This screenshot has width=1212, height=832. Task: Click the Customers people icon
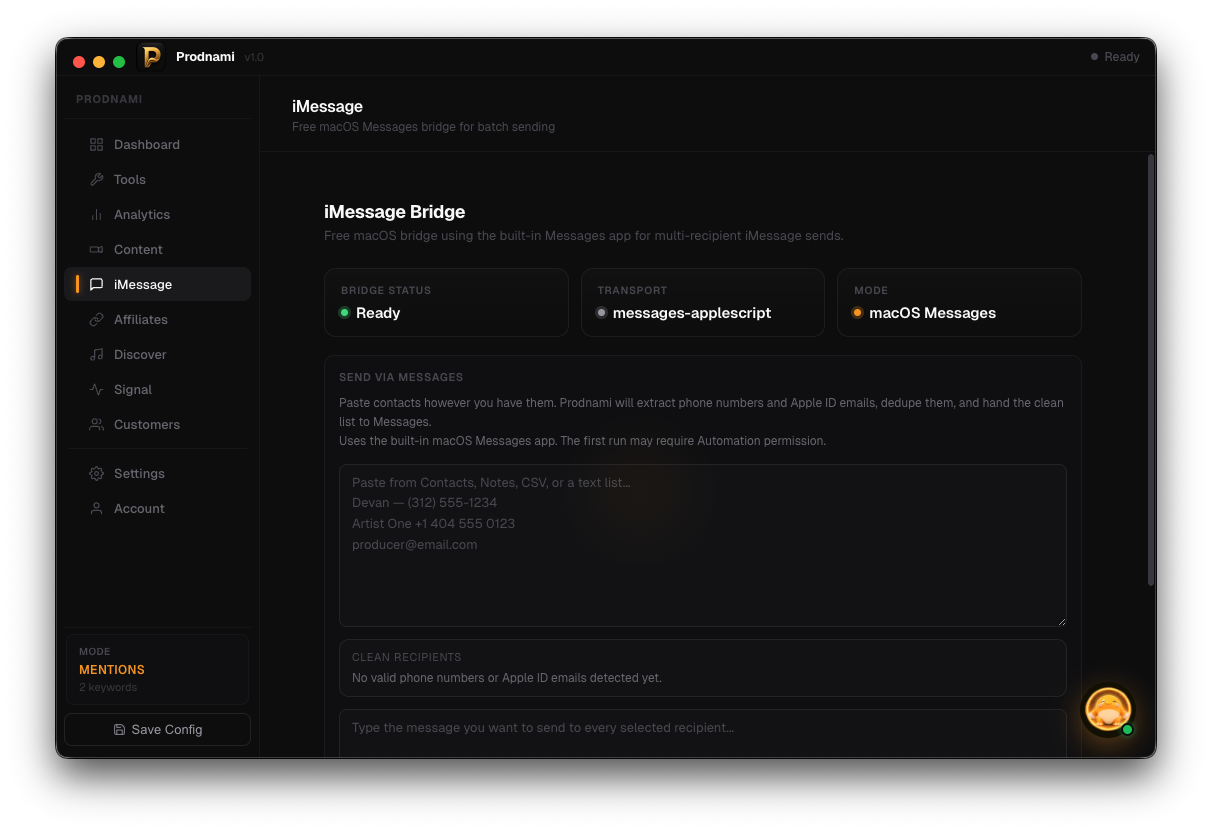click(96, 425)
